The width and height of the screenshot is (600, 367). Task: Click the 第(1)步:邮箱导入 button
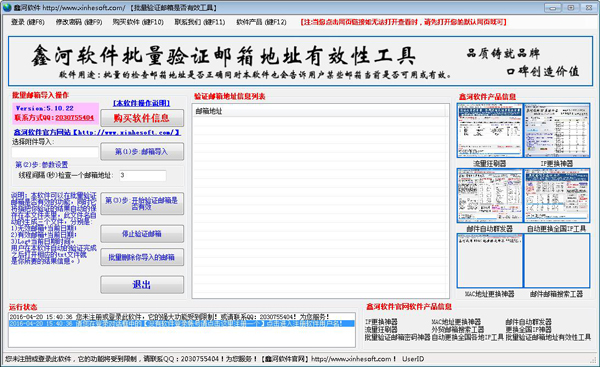point(142,152)
